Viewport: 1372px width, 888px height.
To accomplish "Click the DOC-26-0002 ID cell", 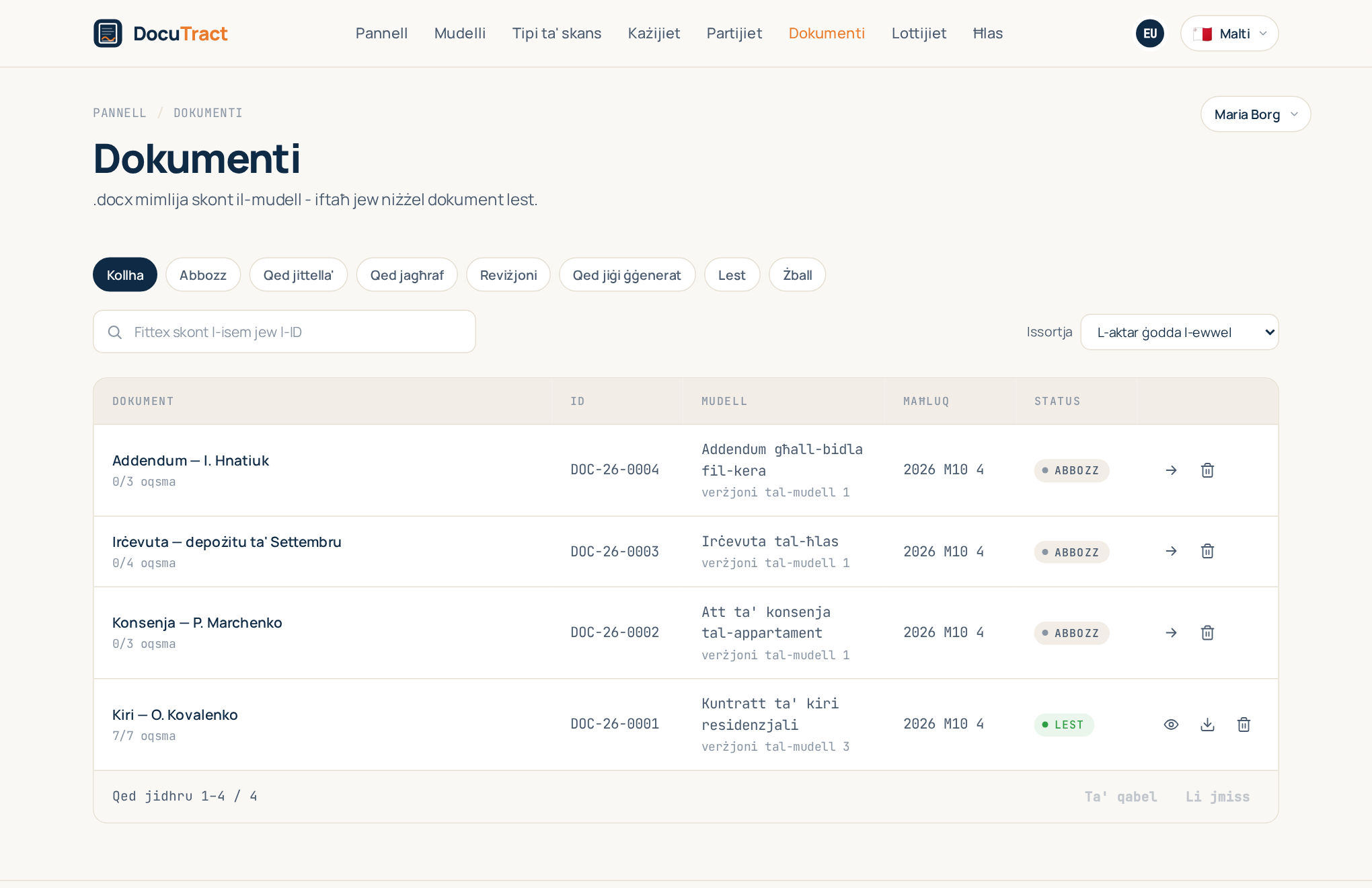I will (x=615, y=633).
